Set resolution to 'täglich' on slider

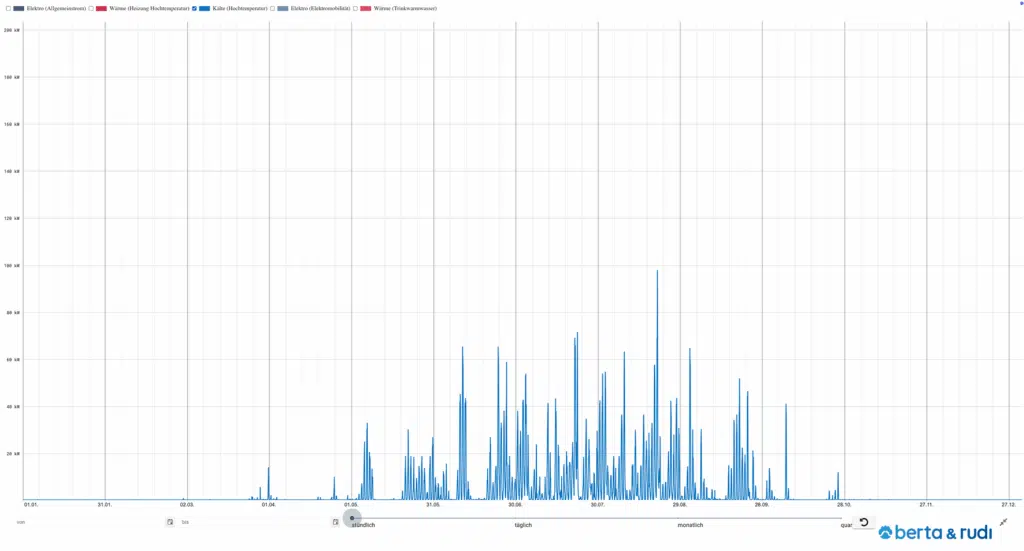(523, 518)
